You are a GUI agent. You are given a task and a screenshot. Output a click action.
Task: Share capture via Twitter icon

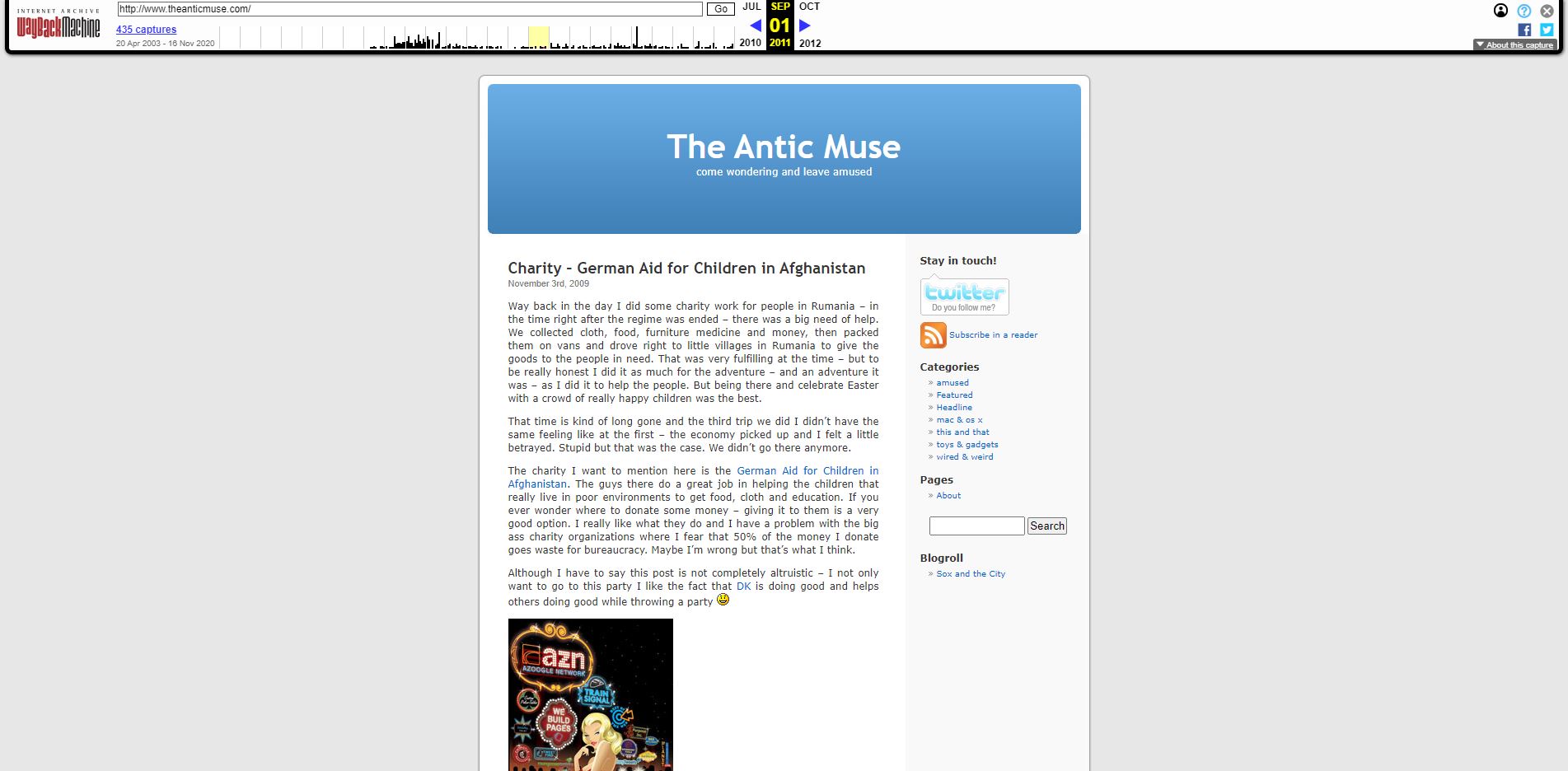pyautogui.click(x=1547, y=30)
